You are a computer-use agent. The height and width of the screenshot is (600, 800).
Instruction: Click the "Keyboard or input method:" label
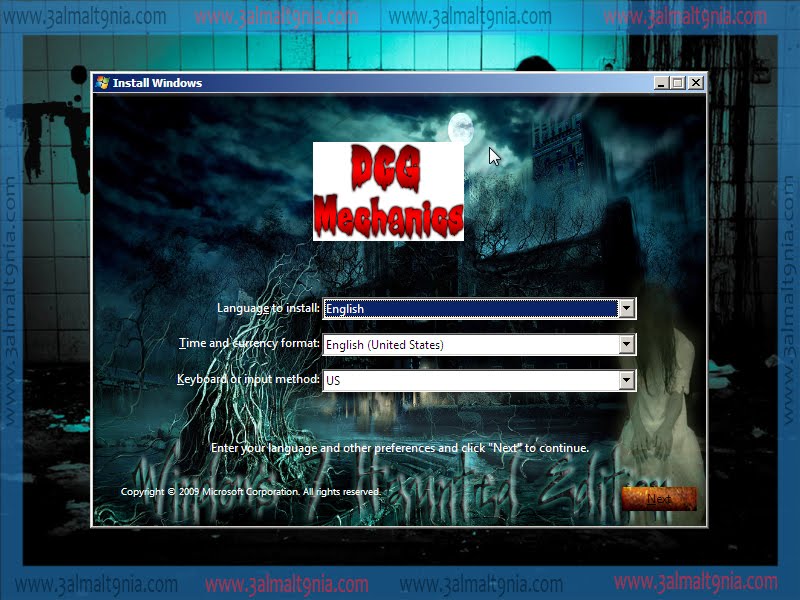pyautogui.click(x=248, y=379)
